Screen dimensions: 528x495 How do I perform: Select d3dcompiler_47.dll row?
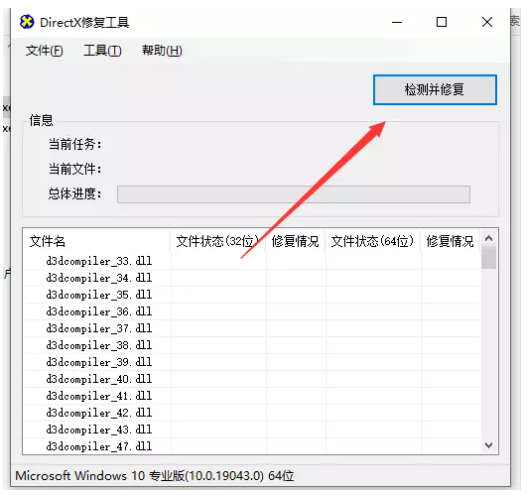[x=252, y=446]
